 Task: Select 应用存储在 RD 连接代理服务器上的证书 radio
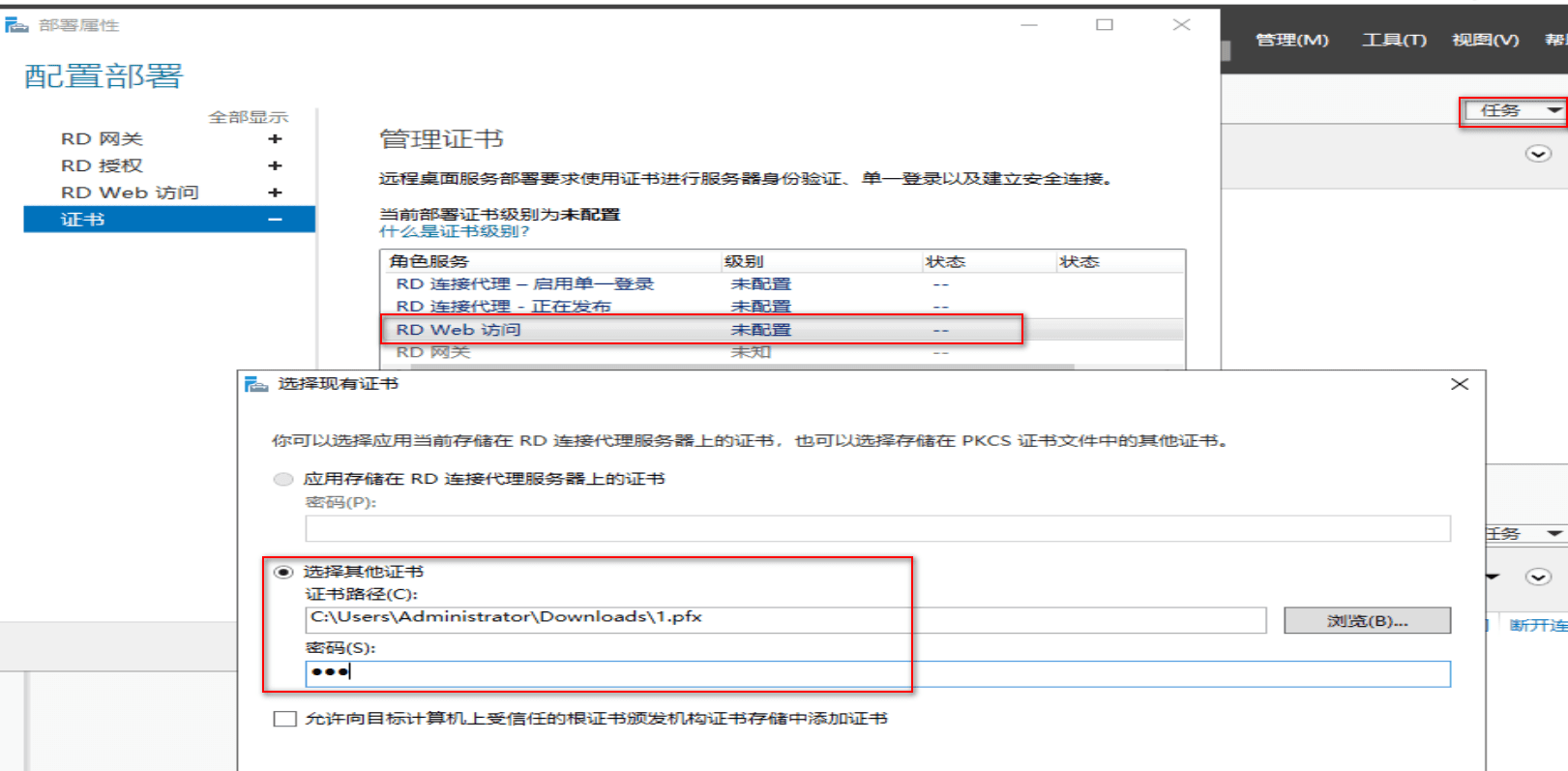(283, 479)
